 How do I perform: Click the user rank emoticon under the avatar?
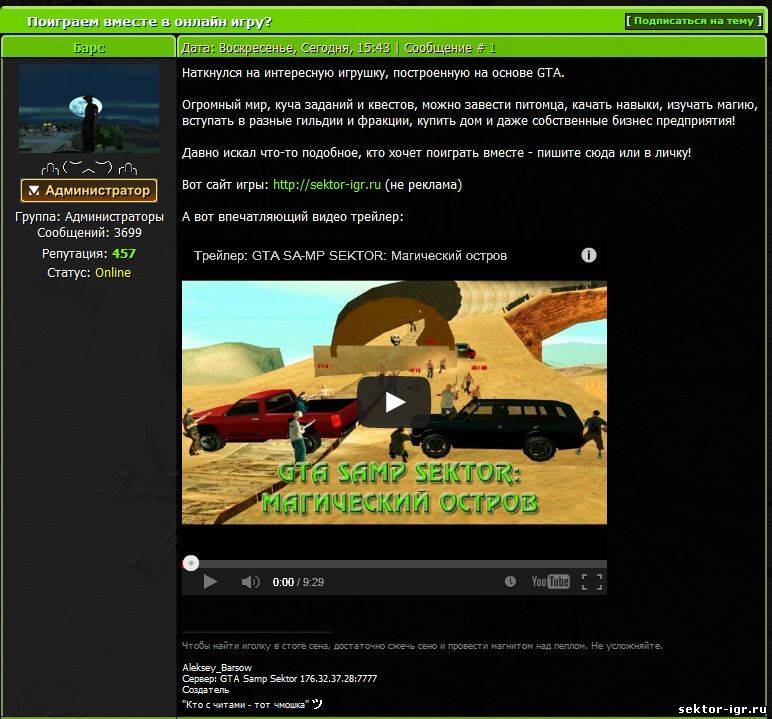89,168
